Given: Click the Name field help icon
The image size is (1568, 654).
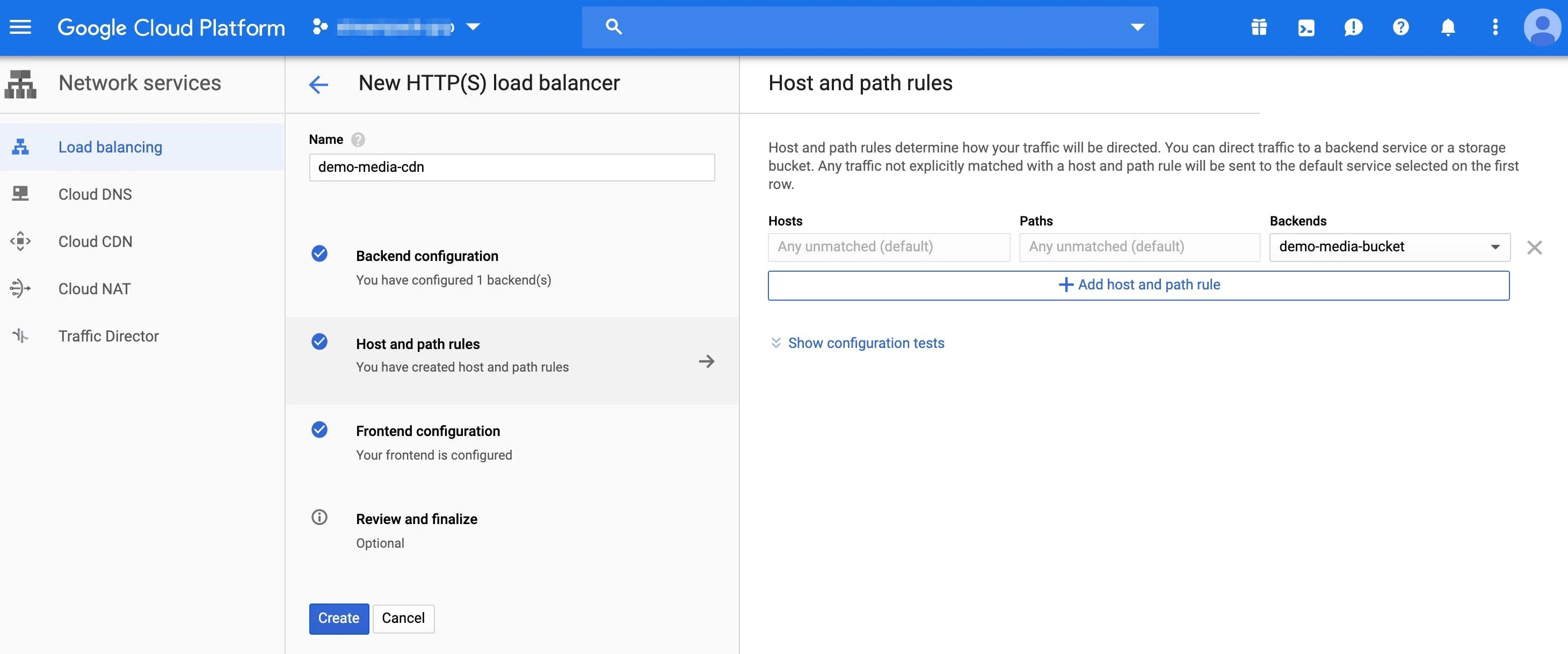Looking at the screenshot, I should click(x=358, y=140).
